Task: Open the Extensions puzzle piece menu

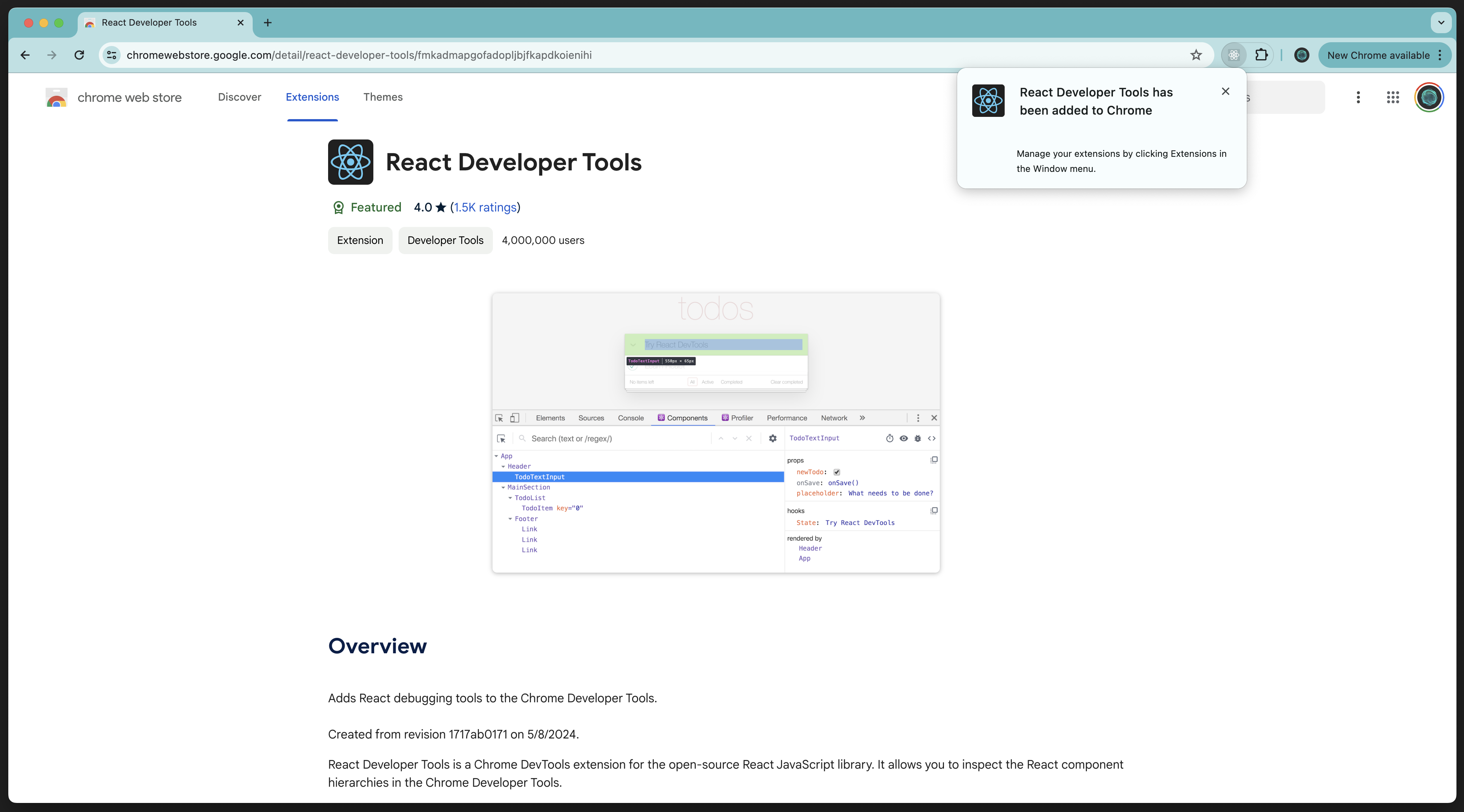Action: (1262, 55)
